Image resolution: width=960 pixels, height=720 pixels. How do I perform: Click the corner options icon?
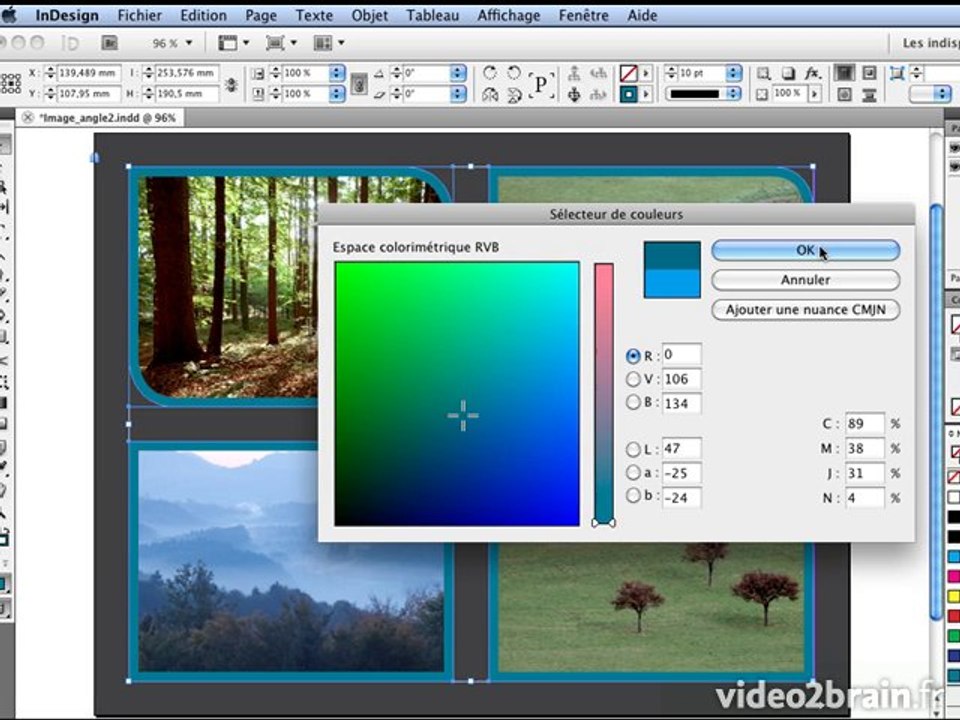click(897, 73)
